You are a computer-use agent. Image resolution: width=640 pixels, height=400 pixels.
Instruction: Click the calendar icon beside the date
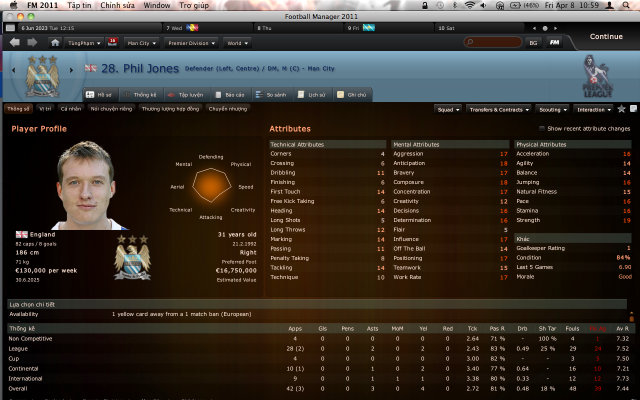tap(10, 28)
